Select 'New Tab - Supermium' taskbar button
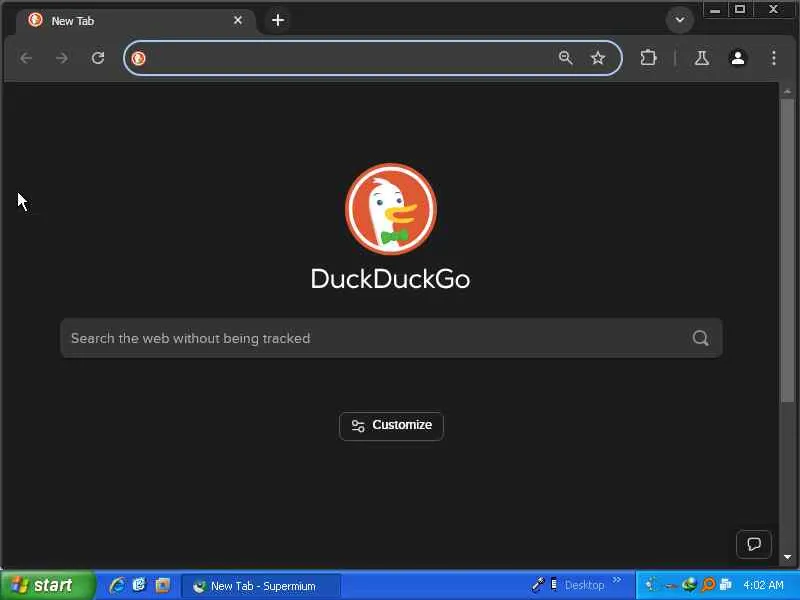Image resolution: width=800 pixels, height=600 pixels. [261, 586]
